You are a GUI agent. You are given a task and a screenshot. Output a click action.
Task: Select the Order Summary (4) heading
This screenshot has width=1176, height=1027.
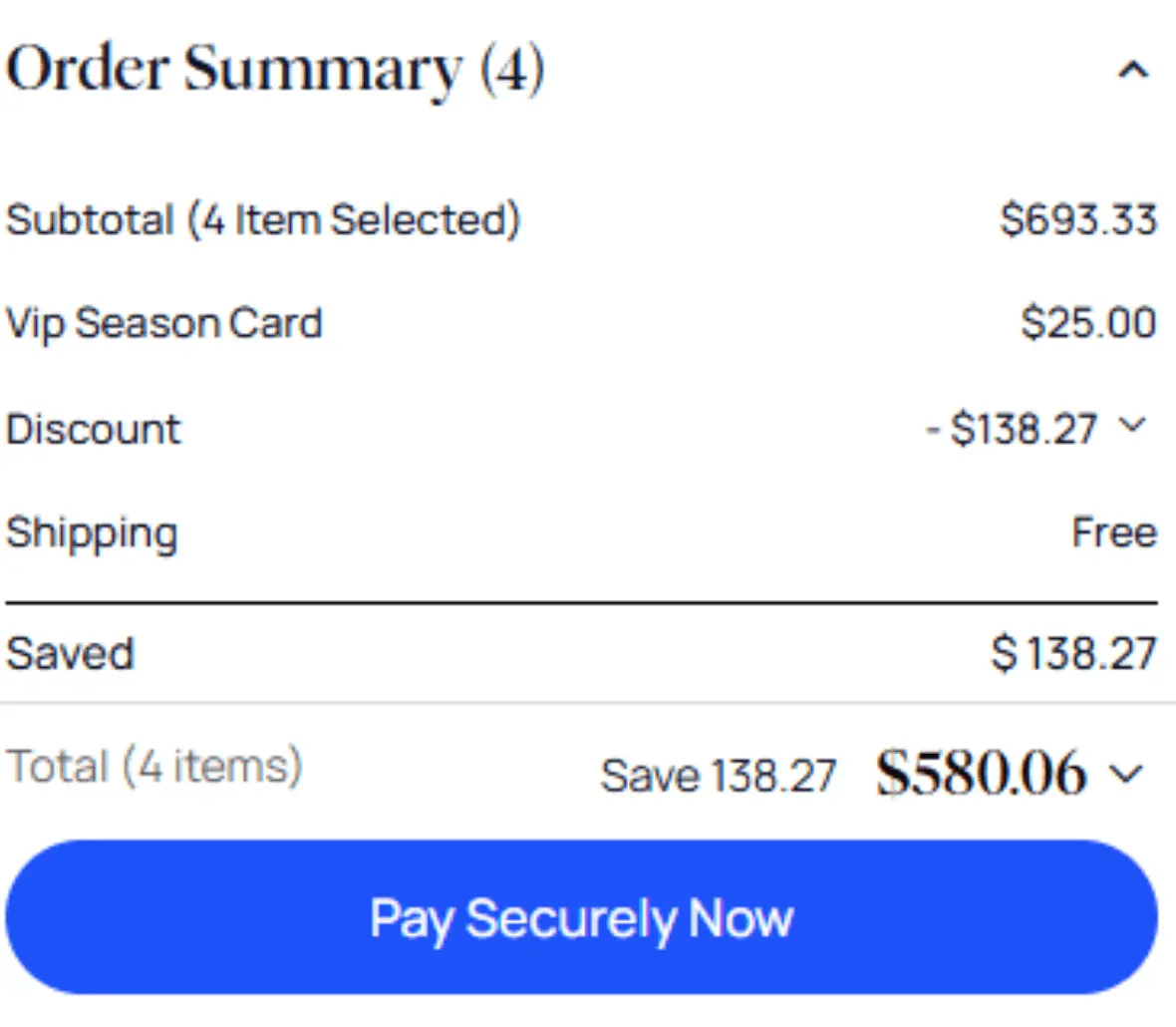click(274, 68)
